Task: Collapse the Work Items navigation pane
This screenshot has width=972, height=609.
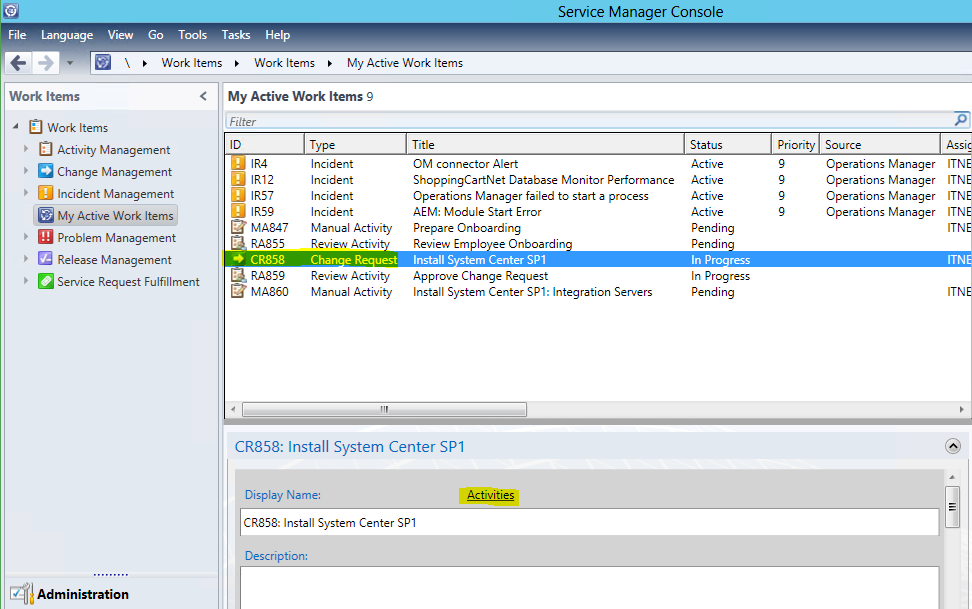Action: [204, 97]
